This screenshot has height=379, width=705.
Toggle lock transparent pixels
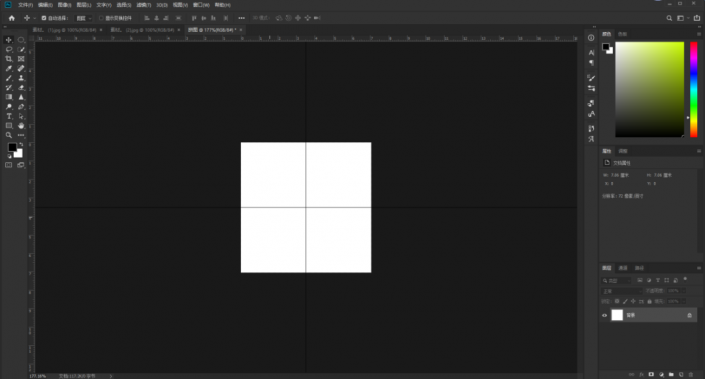(x=617, y=301)
